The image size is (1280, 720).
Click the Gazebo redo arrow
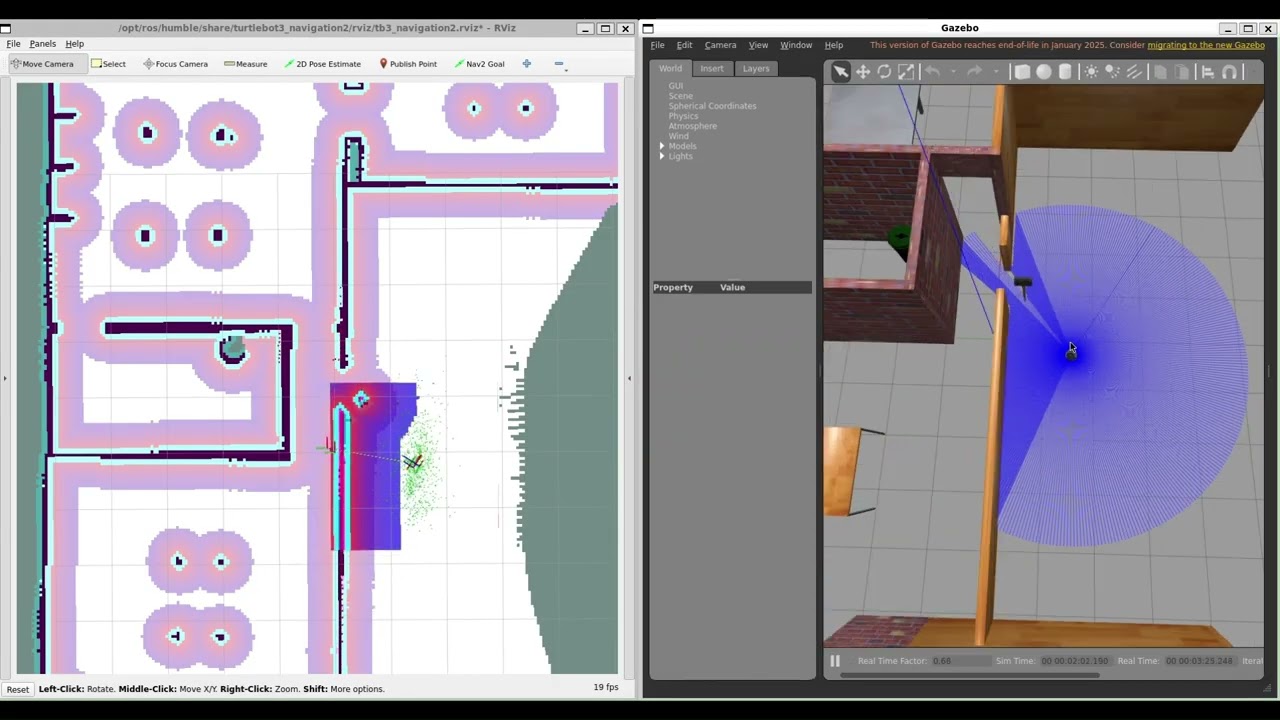(975, 72)
